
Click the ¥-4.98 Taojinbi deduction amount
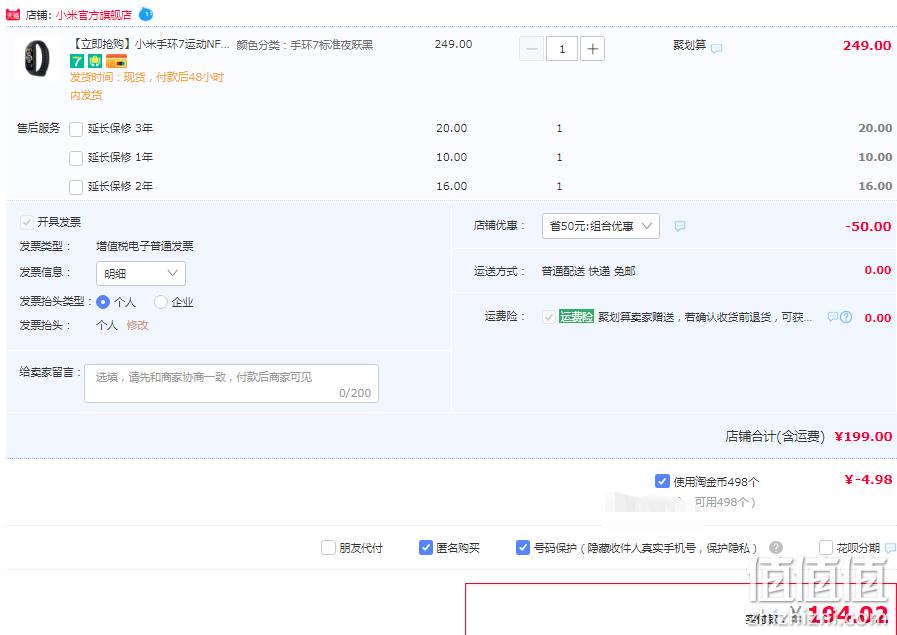coord(868,479)
